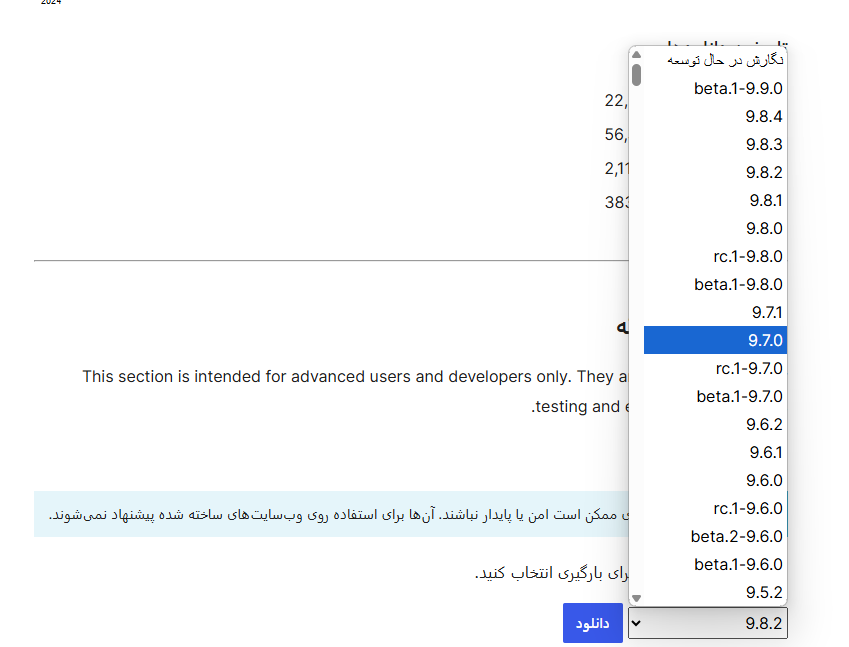Image resolution: width=849 pixels, height=647 pixels.
Task: Choose beta.1-9.8.0 from the list
Action: point(715,284)
